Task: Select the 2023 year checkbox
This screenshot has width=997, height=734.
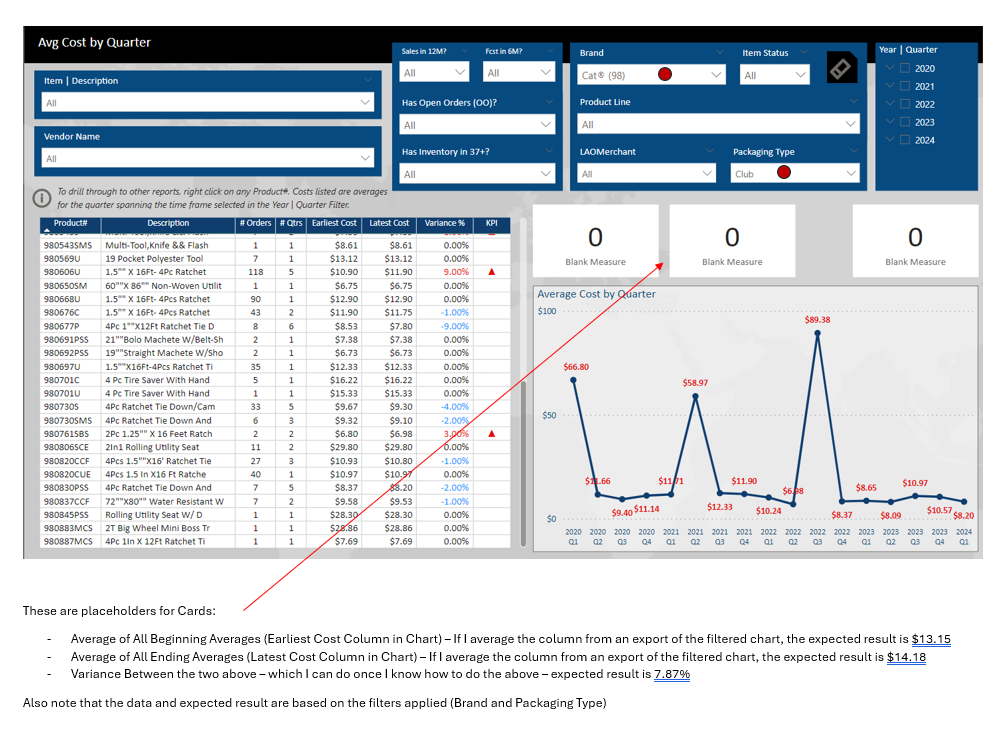Action: pos(905,121)
